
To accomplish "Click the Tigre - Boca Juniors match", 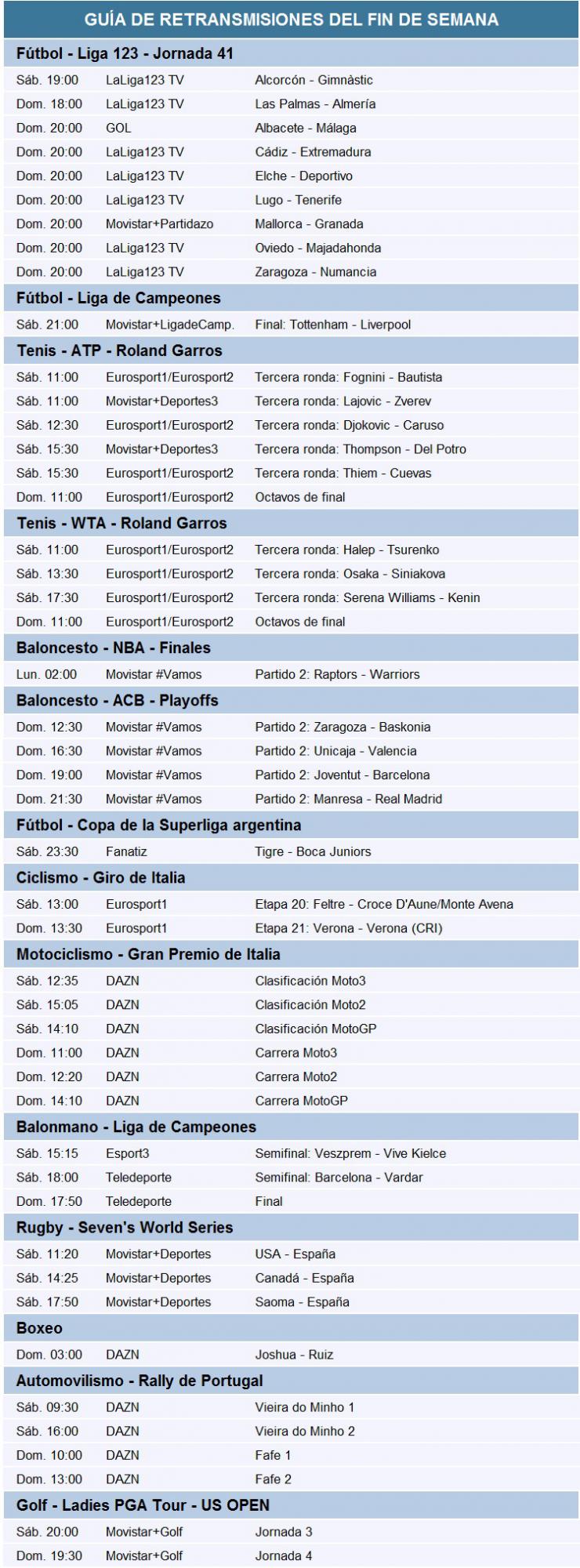I will point(313,852).
